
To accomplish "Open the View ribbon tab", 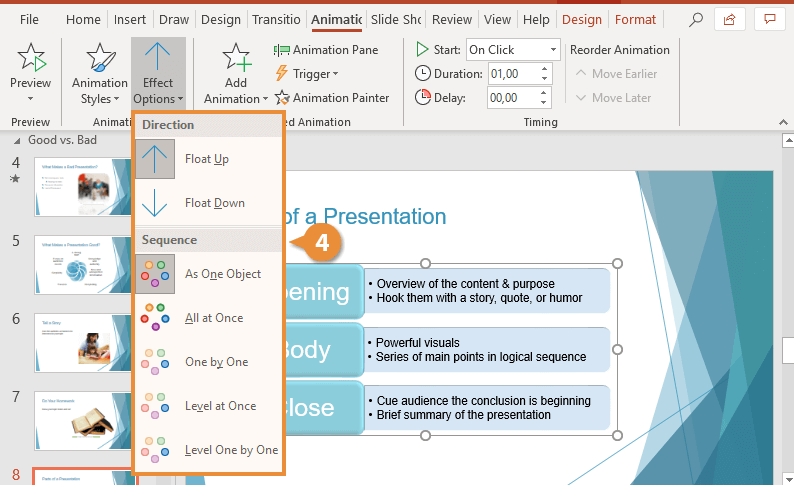I will point(497,20).
